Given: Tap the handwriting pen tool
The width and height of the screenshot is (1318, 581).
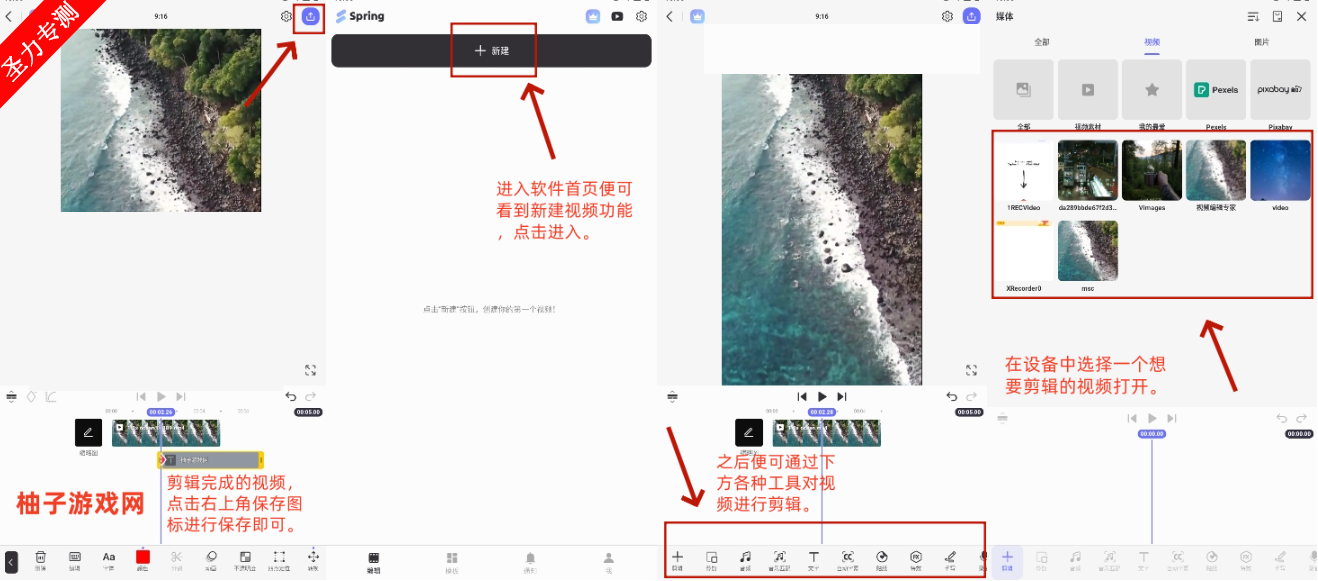Looking at the screenshot, I should [x=950, y=559].
